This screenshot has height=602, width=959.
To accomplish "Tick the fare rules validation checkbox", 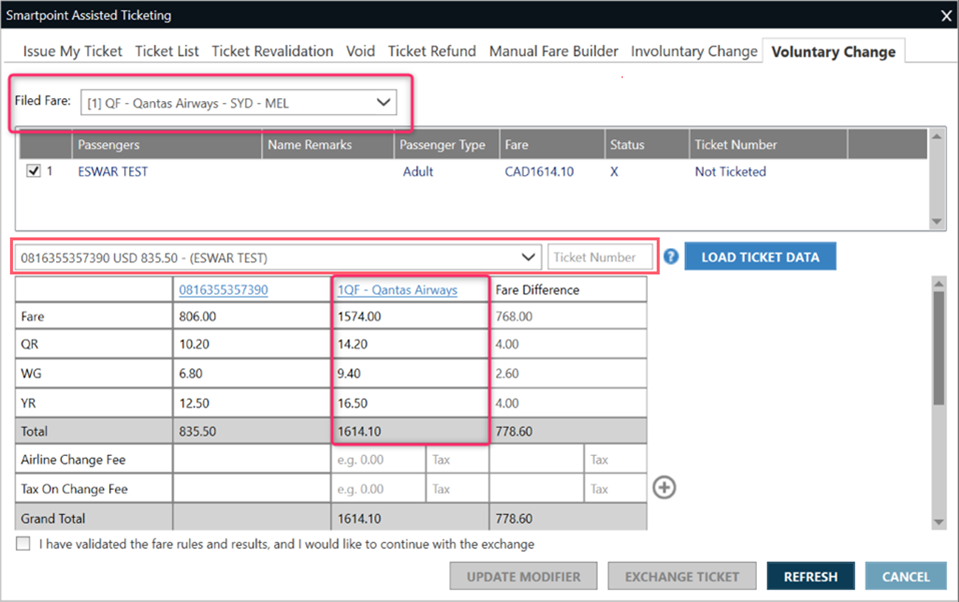I will 23,545.
